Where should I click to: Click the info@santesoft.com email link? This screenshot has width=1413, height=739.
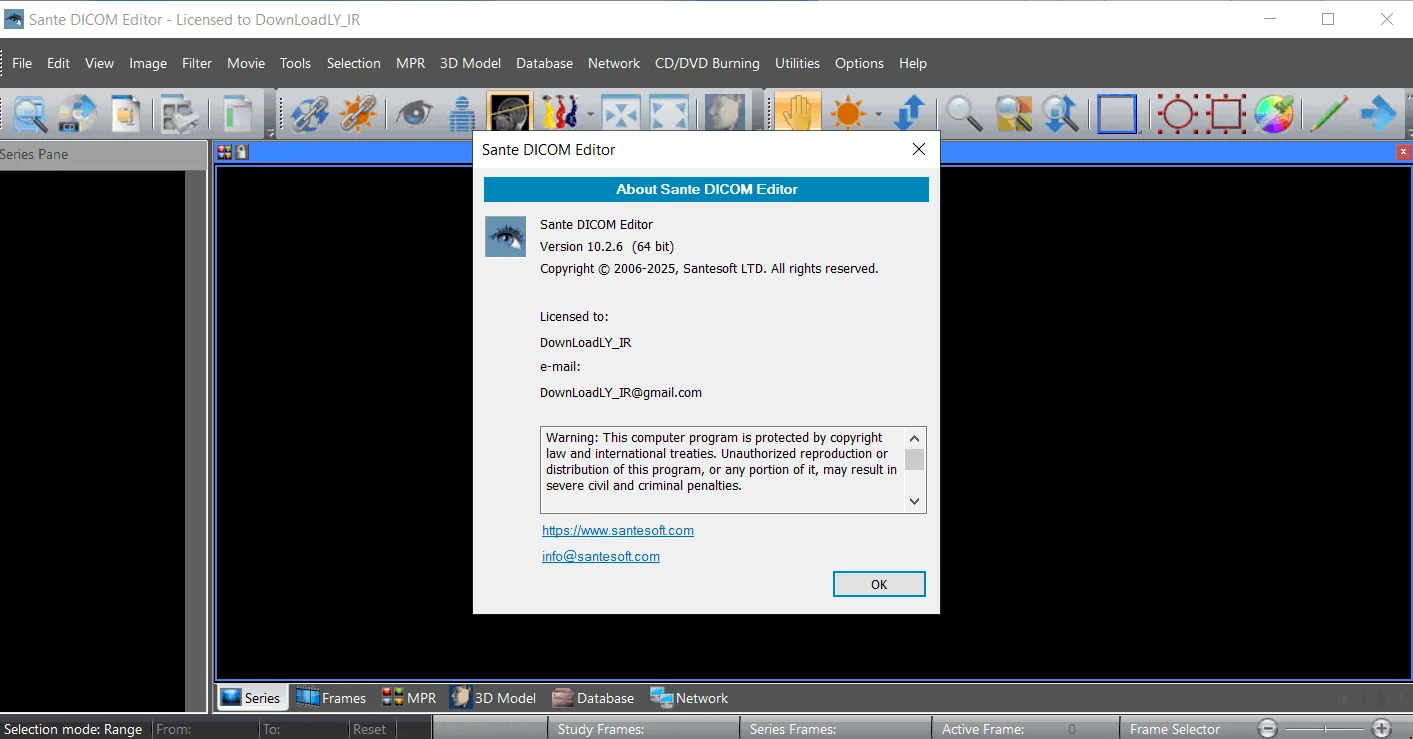[x=601, y=557]
